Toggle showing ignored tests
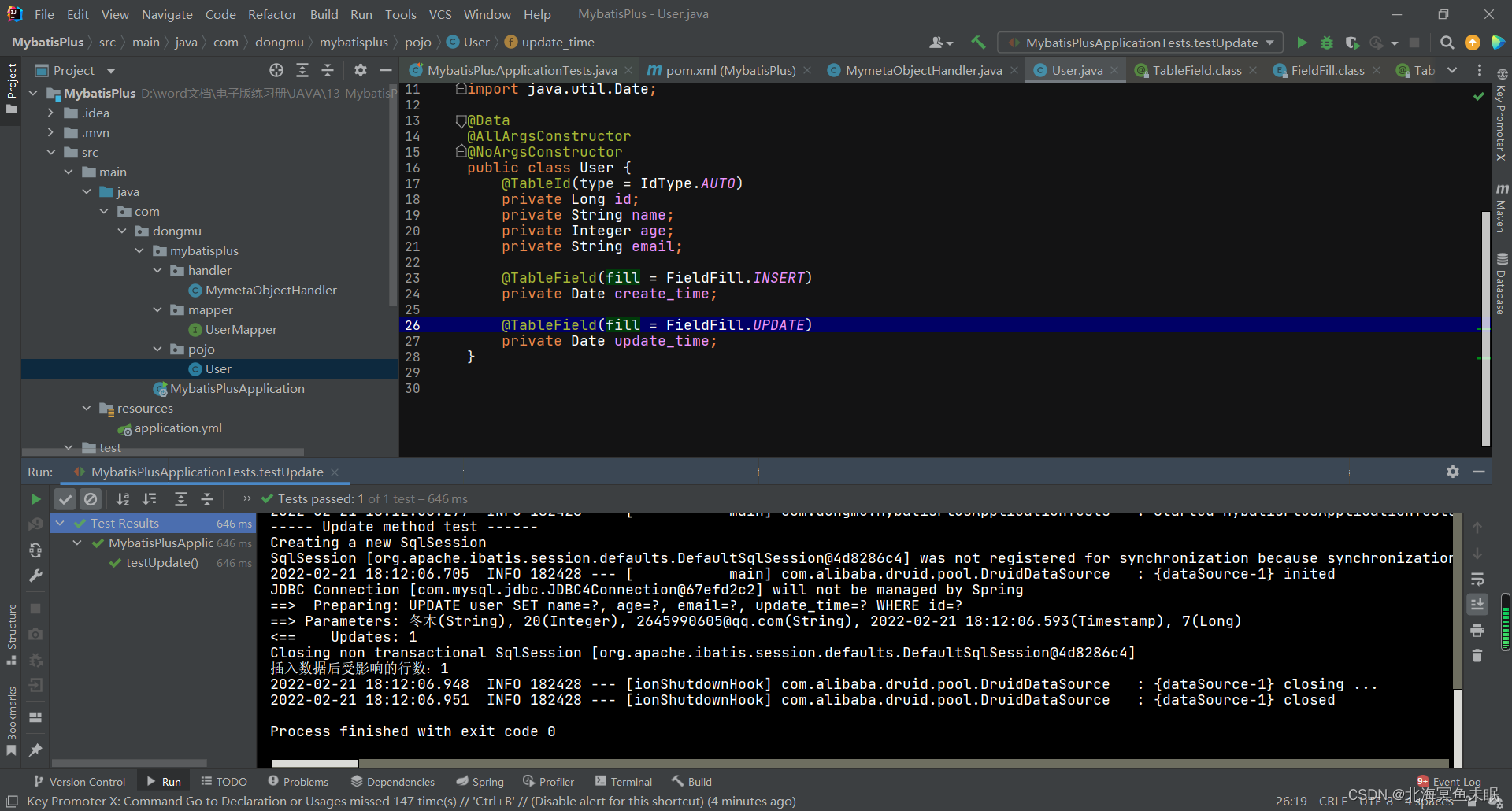1512x811 pixels. [91, 499]
